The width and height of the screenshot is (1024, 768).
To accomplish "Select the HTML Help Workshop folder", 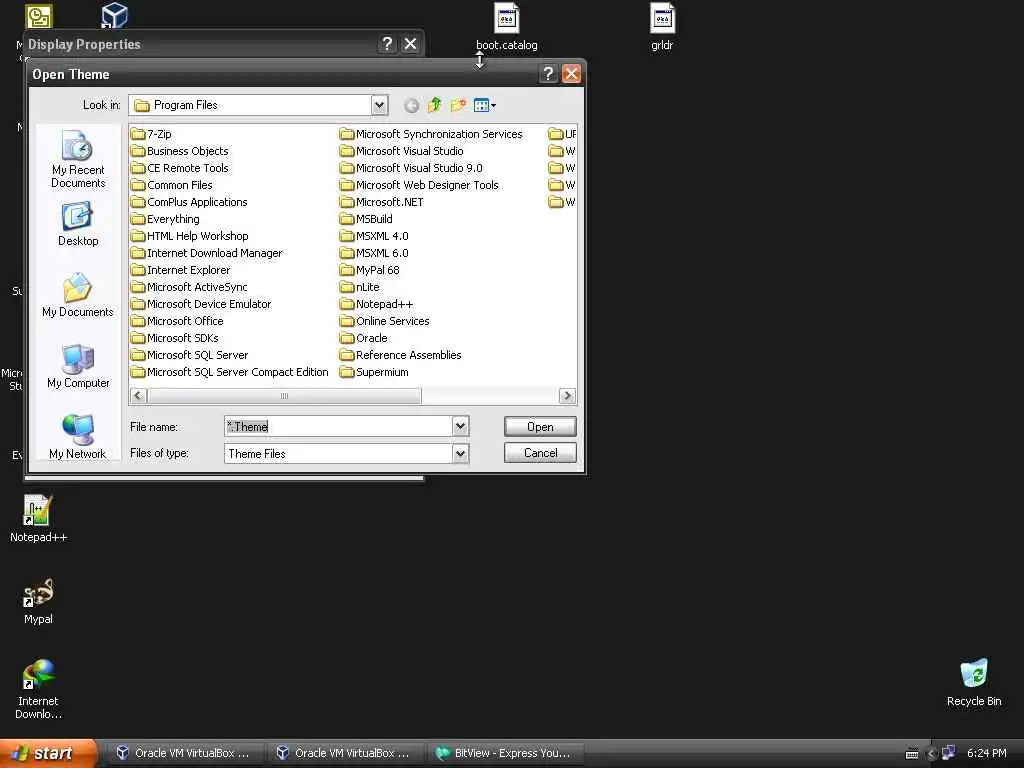I will pos(190,236).
